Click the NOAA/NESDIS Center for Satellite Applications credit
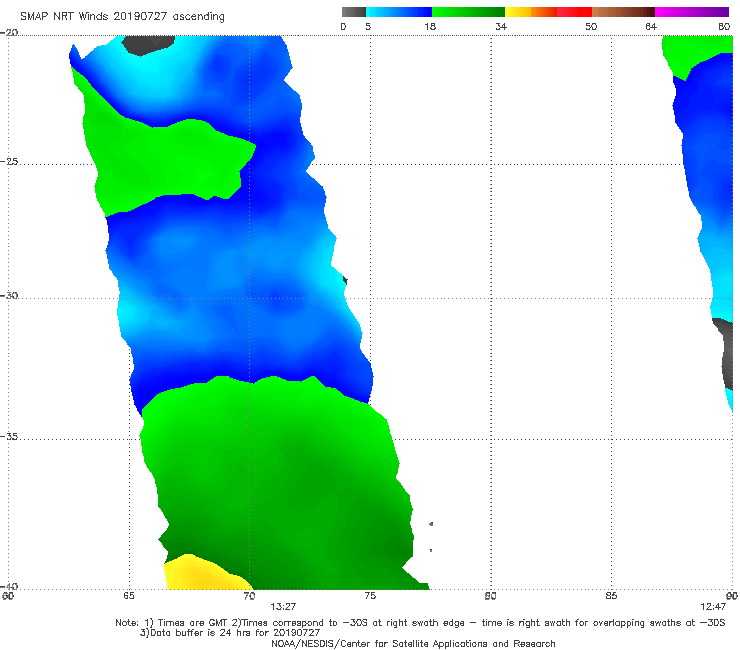Image resolution: width=740 pixels, height=650 pixels. pos(413,644)
